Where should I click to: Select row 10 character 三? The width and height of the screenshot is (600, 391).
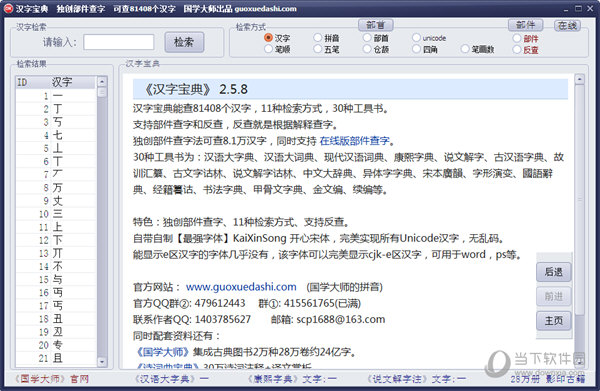tap(56, 213)
